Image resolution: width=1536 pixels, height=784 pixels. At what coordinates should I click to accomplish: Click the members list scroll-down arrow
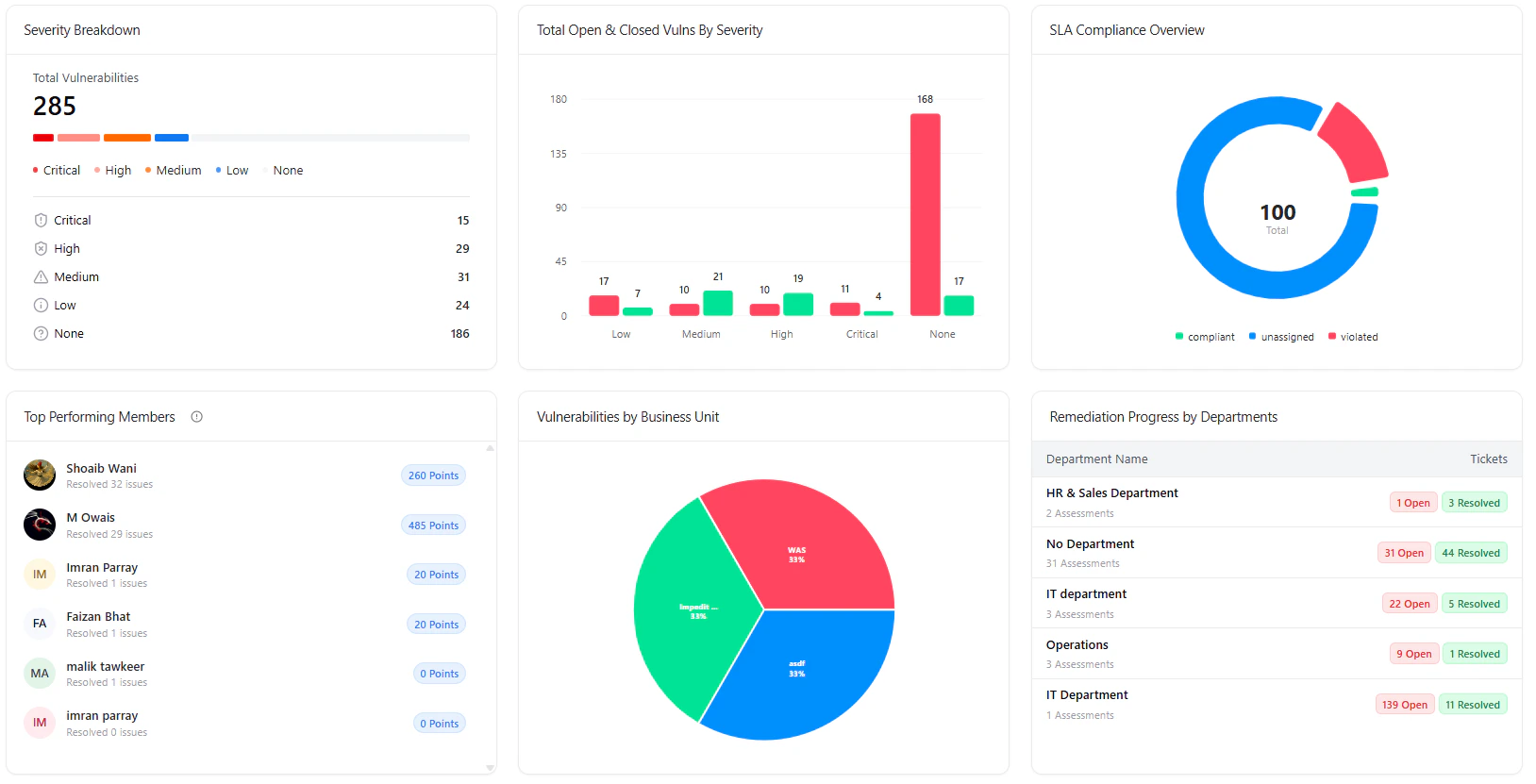[490, 768]
